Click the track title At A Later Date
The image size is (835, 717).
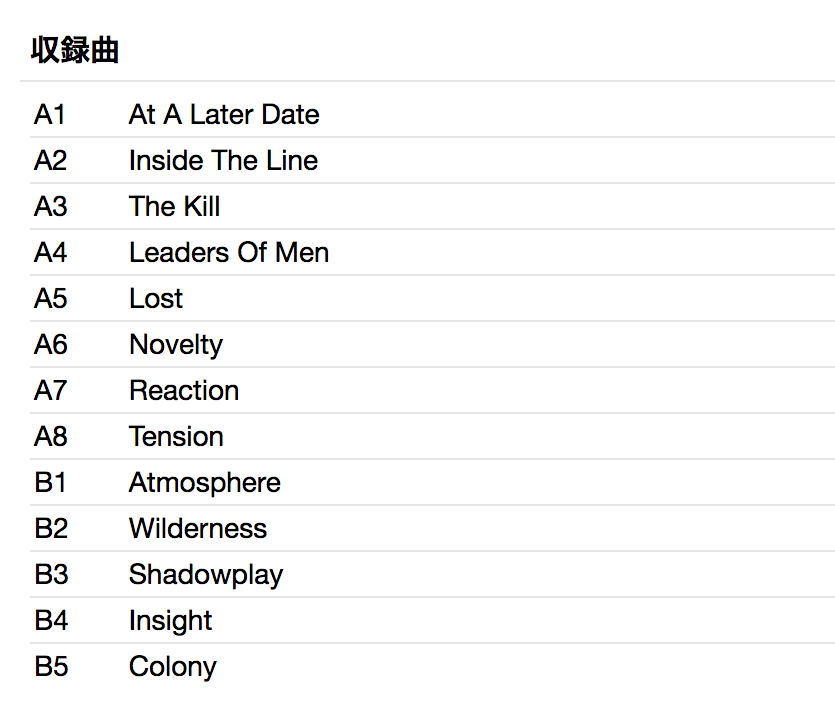click(x=224, y=115)
